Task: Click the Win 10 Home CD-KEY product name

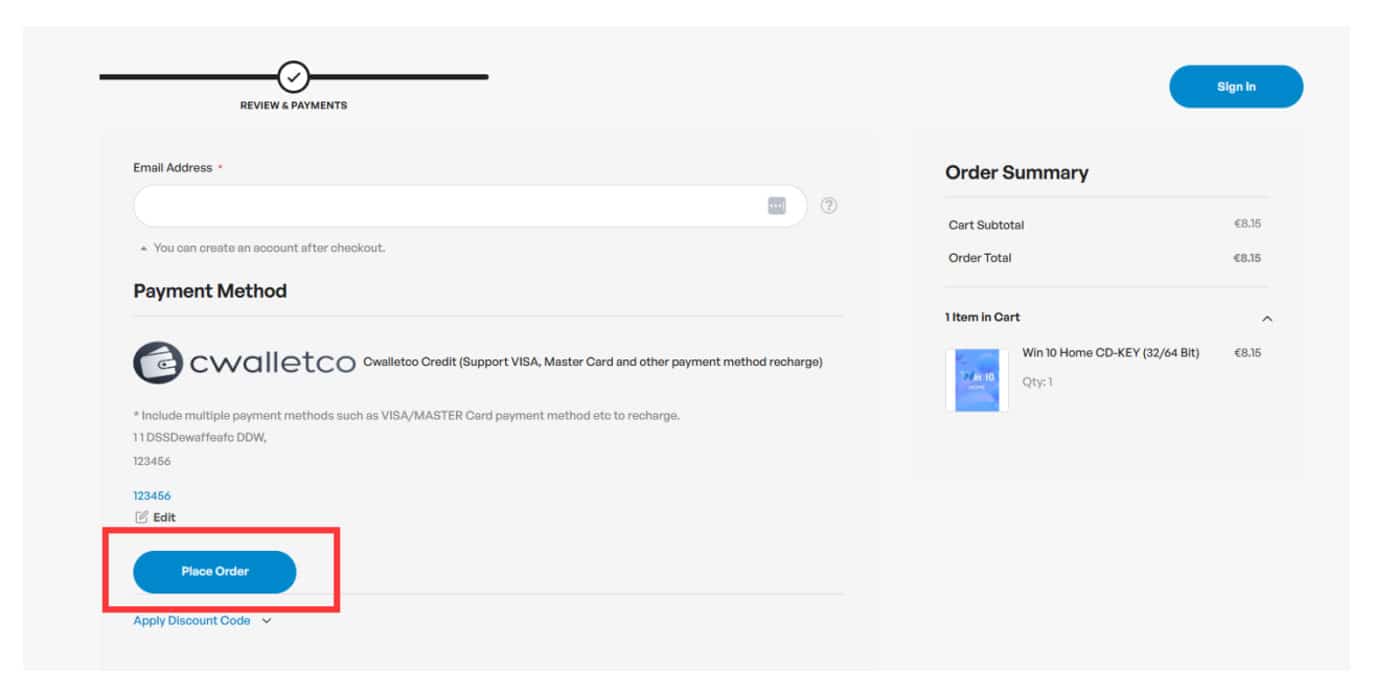Action: (1110, 353)
